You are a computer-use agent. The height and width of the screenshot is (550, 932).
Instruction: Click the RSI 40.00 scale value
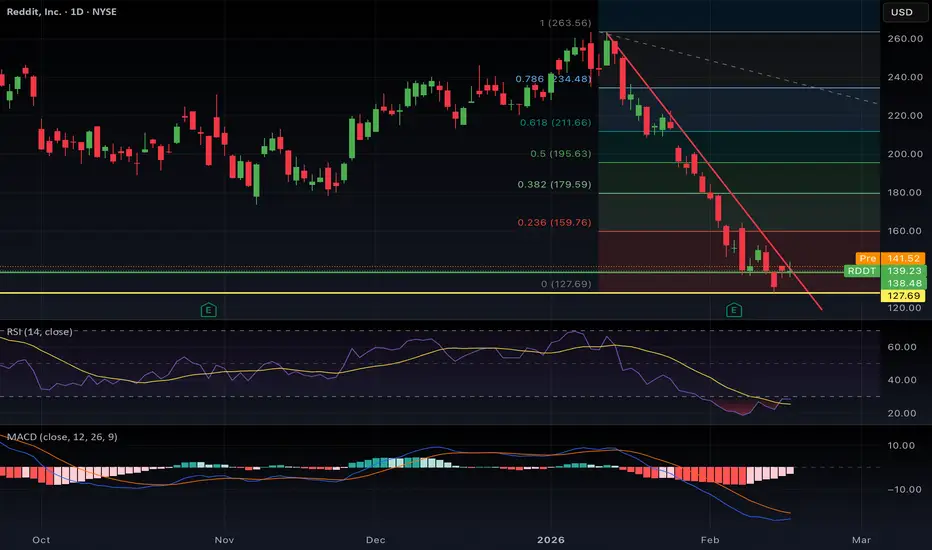(x=902, y=380)
